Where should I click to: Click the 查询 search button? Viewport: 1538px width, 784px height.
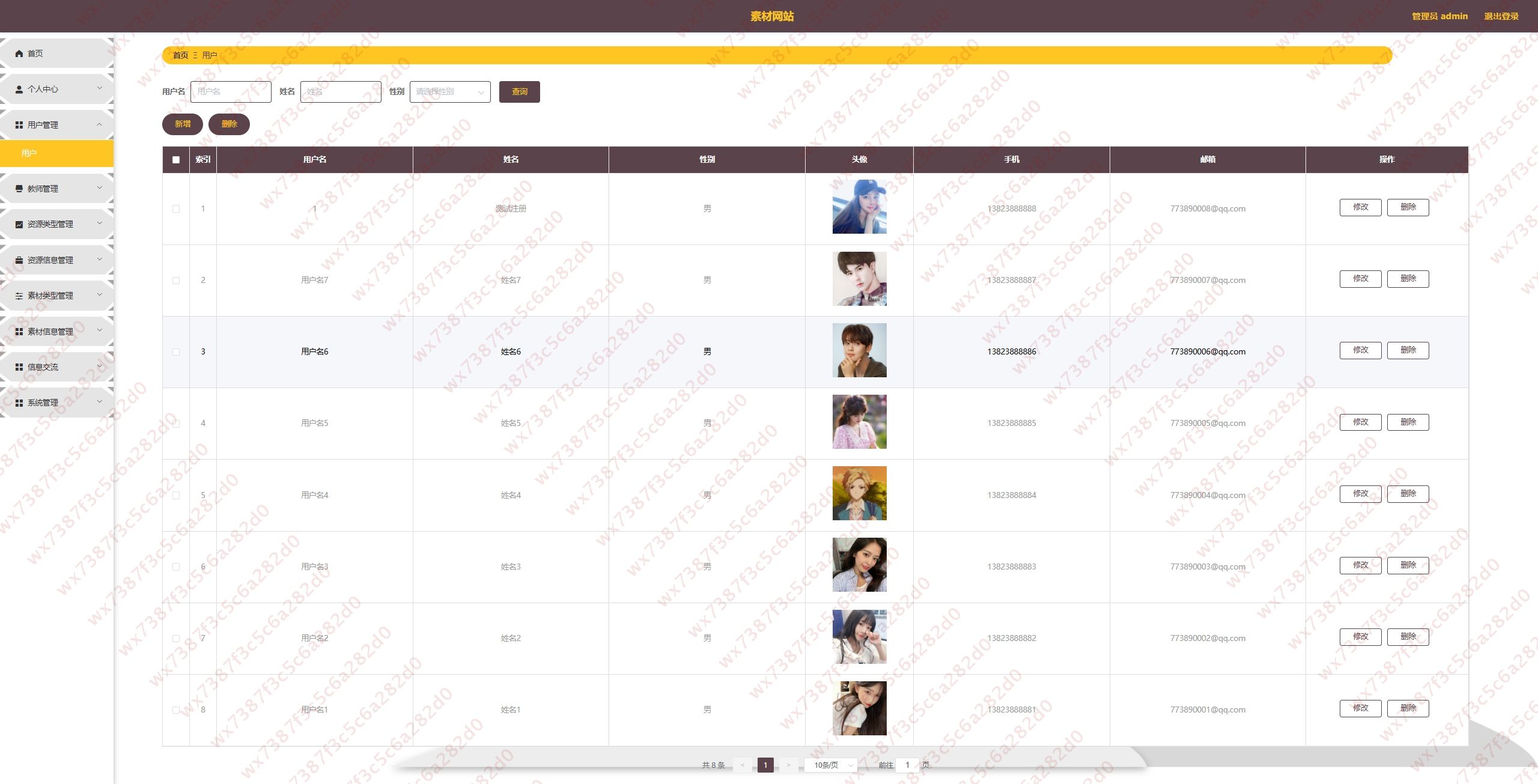519,92
